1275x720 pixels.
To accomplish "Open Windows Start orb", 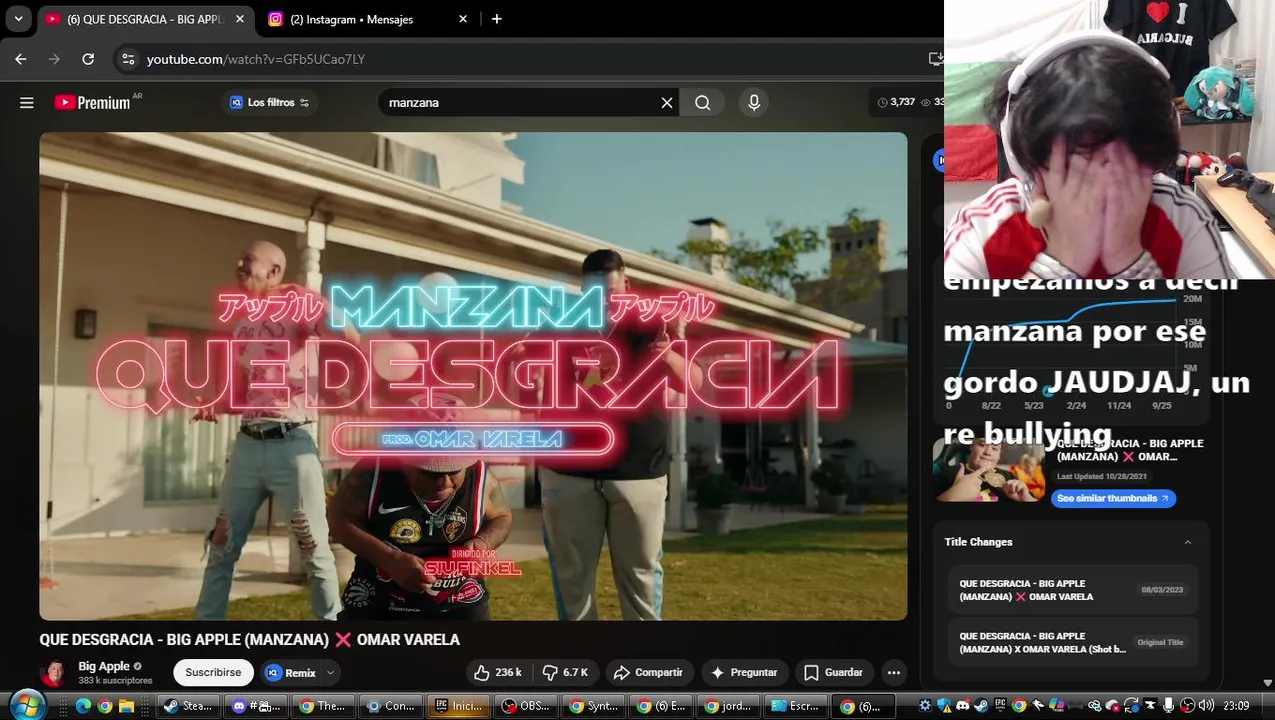I will click(27, 705).
